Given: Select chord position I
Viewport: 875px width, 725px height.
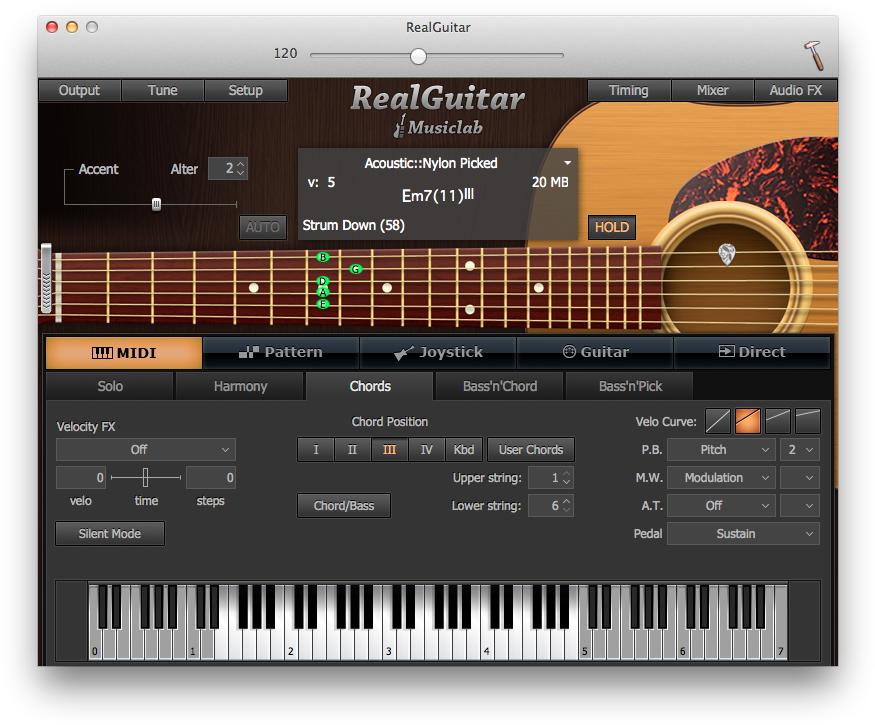Looking at the screenshot, I should coord(316,450).
